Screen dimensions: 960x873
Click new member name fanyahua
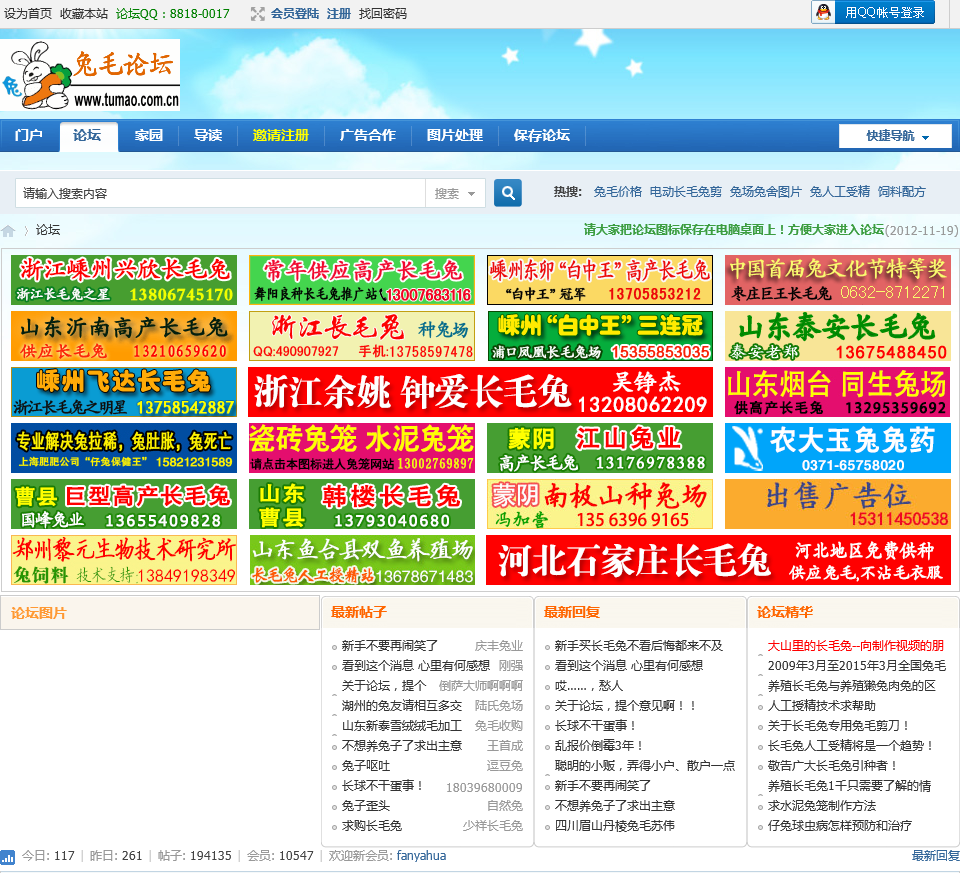tap(421, 856)
